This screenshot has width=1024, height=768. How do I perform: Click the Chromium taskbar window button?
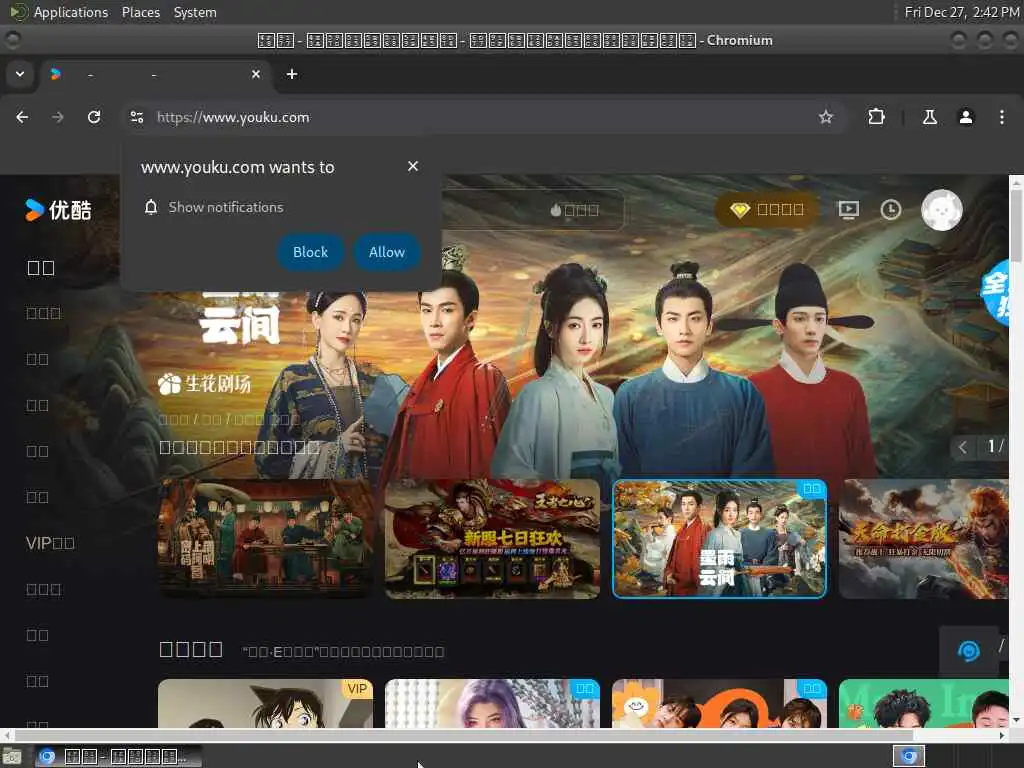[118, 756]
